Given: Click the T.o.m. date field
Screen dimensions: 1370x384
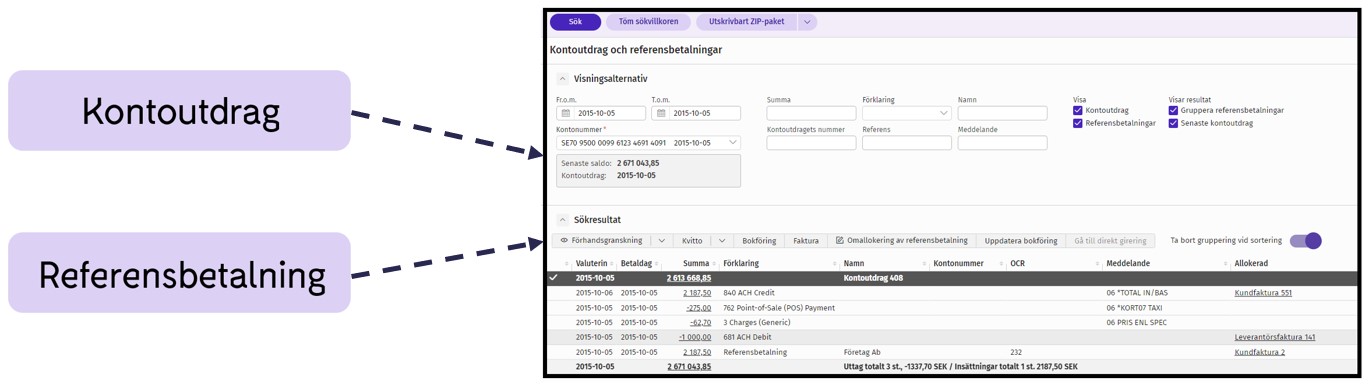Looking at the screenshot, I should coord(696,113).
